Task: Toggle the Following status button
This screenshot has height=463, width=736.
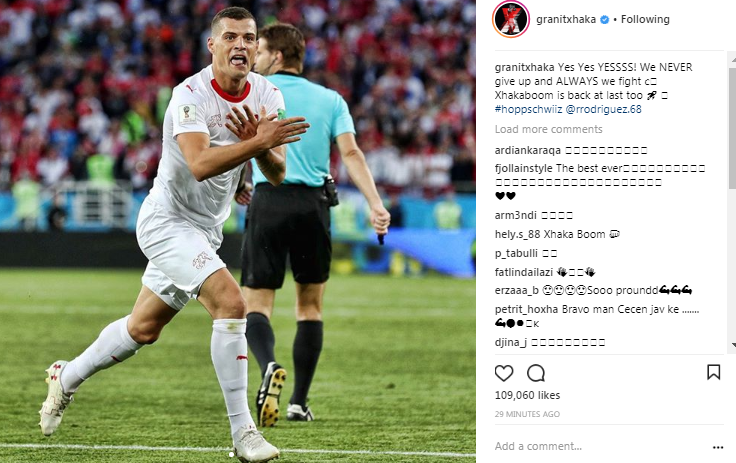Action: click(645, 19)
